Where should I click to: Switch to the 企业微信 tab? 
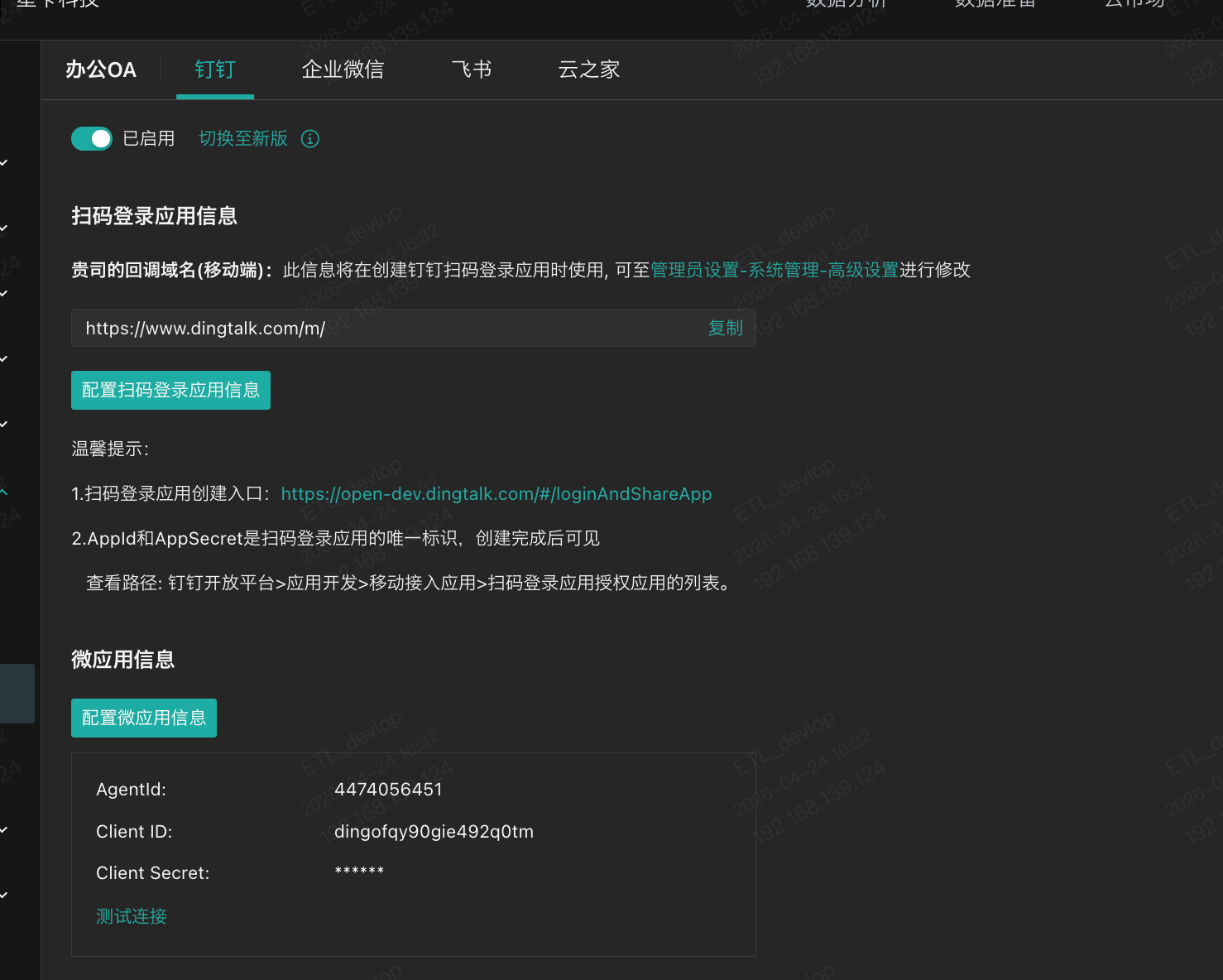click(x=343, y=70)
